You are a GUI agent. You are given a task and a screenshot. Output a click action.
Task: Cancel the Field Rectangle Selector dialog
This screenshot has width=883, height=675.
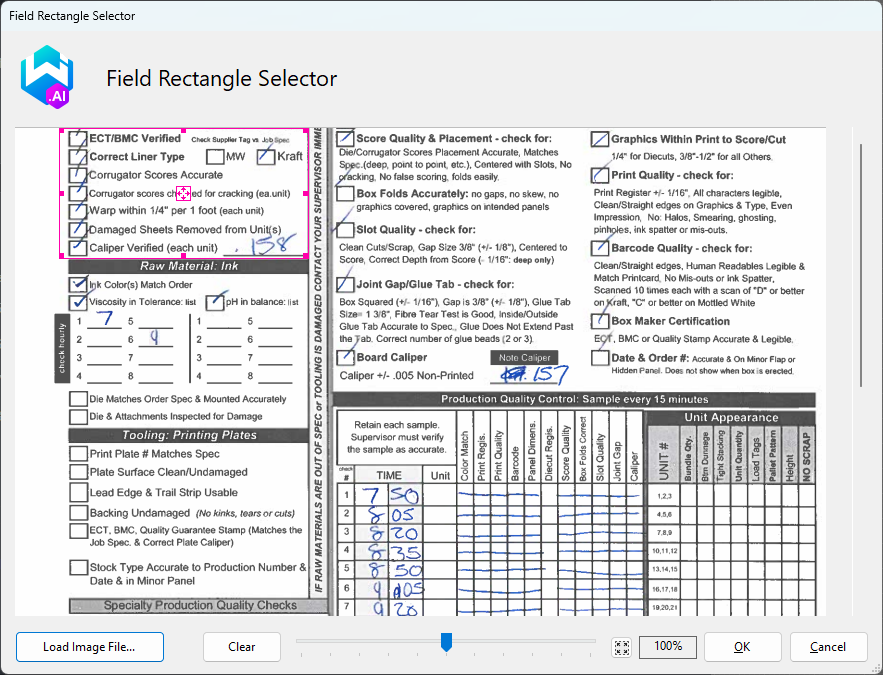[x=828, y=647]
